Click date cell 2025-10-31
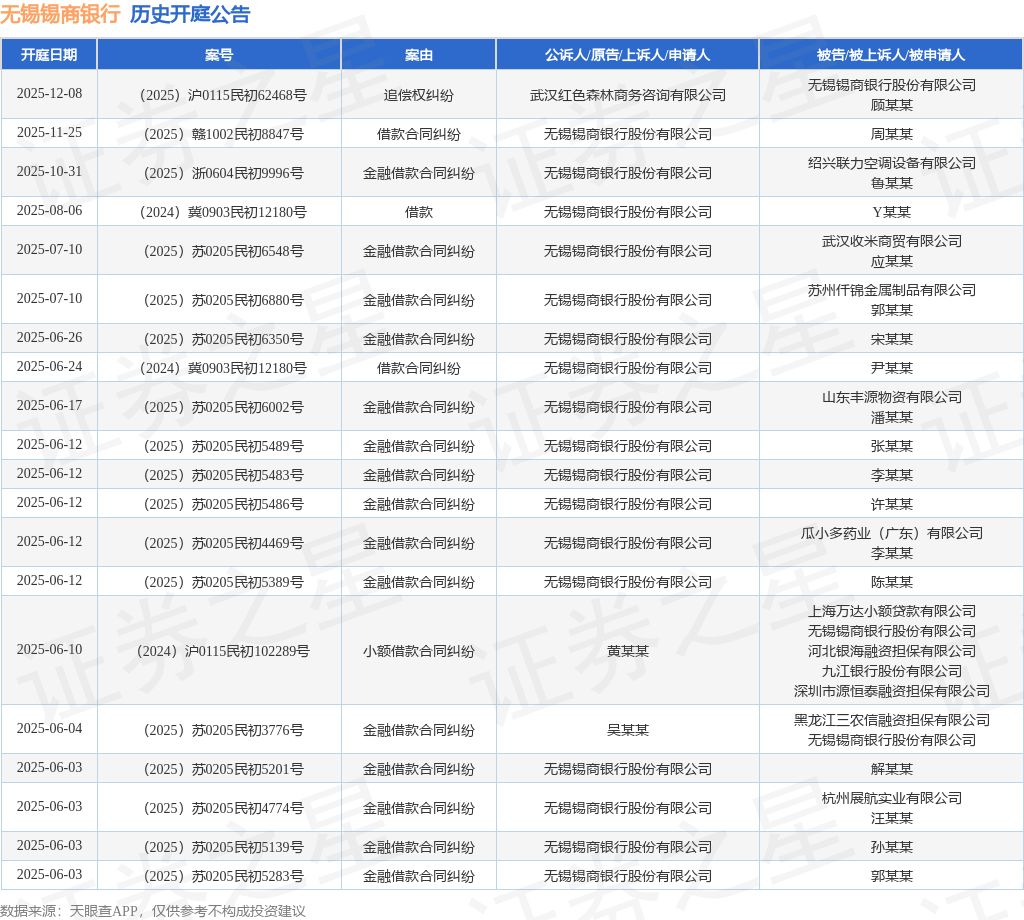The width and height of the screenshot is (1024, 920). click(50, 171)
